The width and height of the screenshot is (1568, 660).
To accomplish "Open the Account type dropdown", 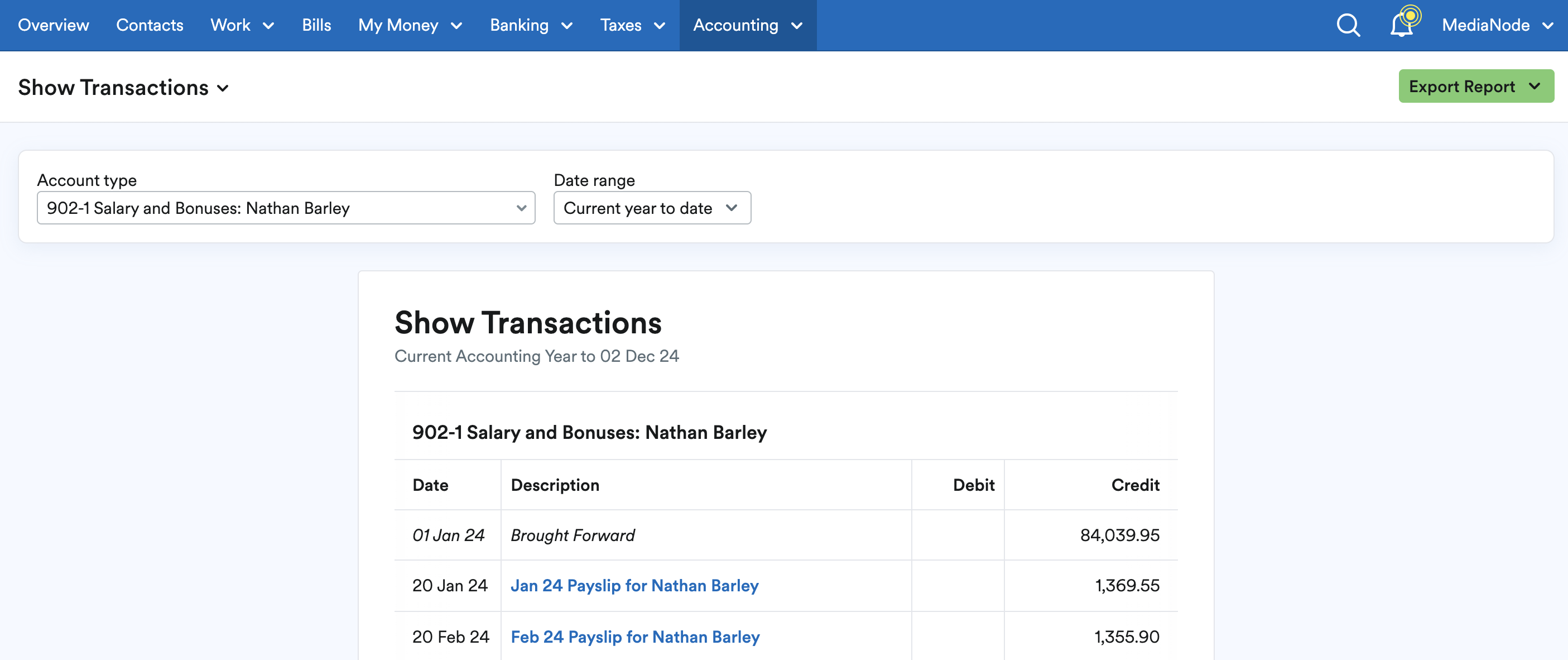I will [286, 208].
